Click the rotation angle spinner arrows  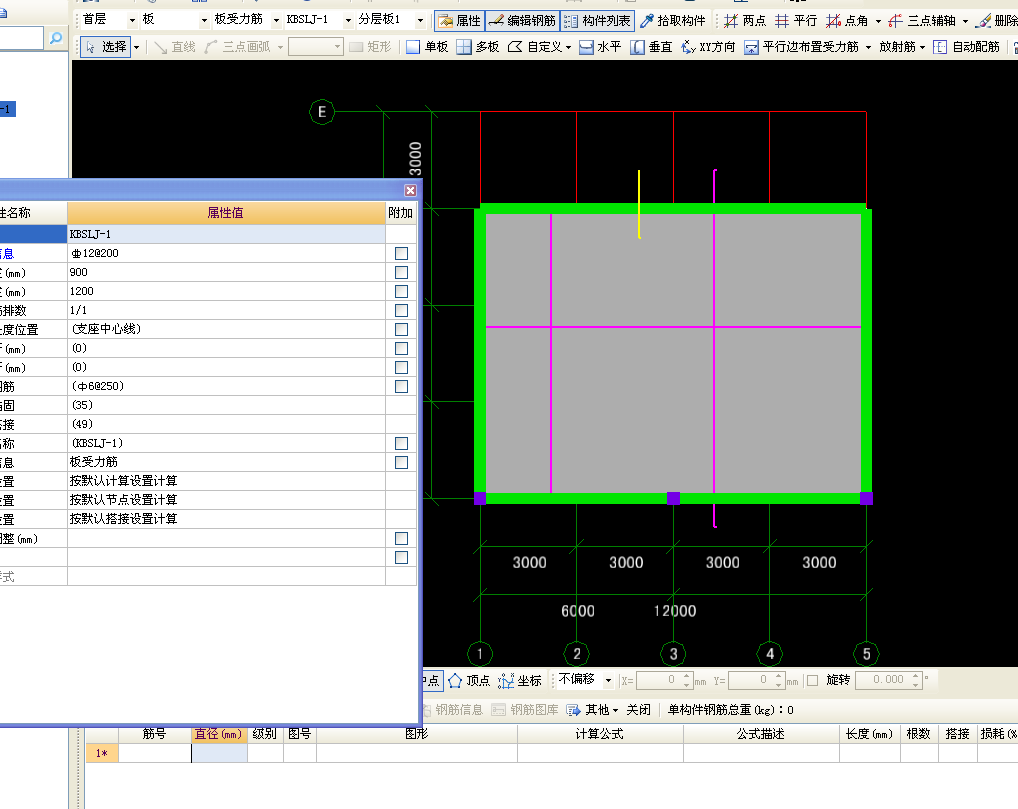(x=915, y=680)
